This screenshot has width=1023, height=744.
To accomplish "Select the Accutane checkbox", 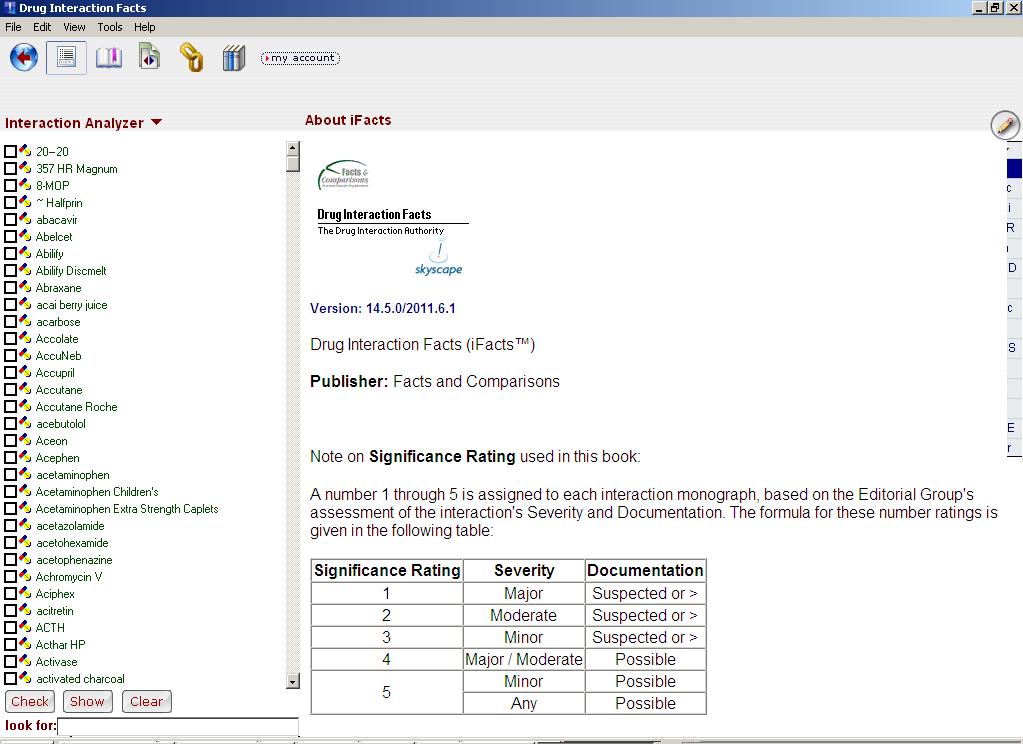I will pyautogui.click(x=11, y=390).
